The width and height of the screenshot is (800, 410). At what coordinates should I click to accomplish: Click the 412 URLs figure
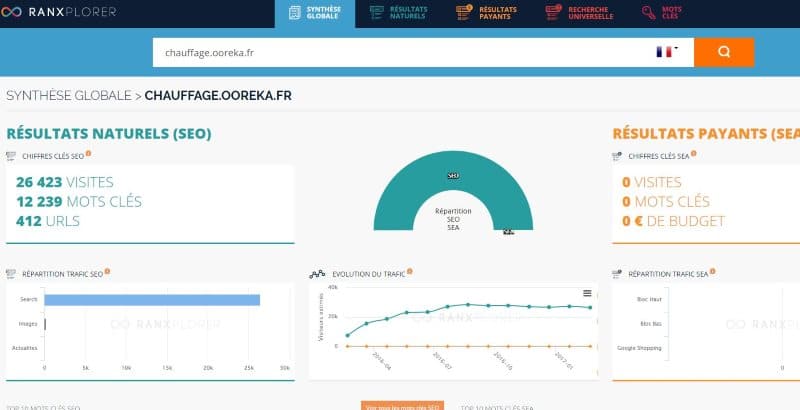point(48,221)
